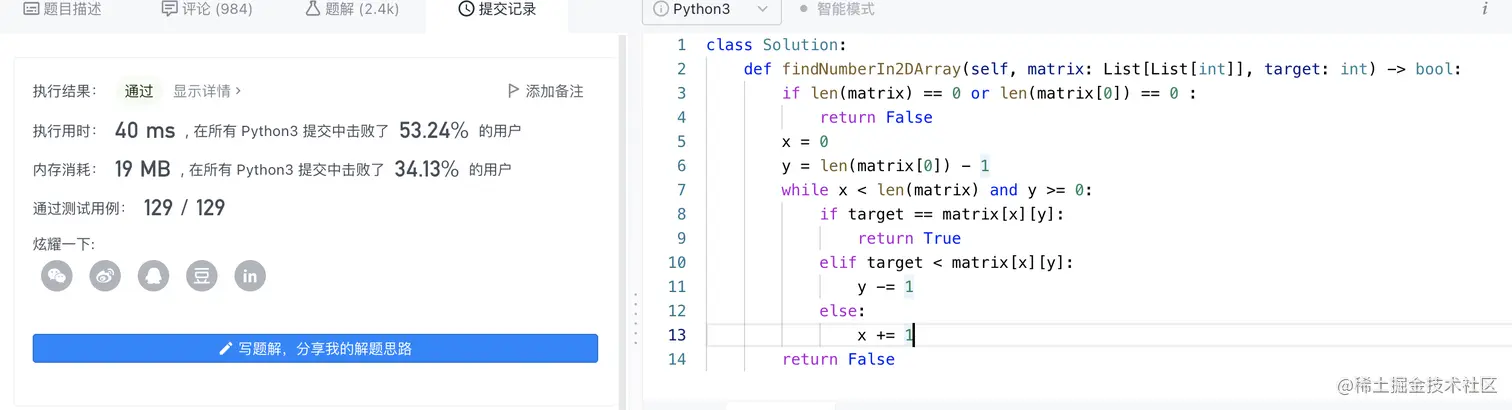Open the Python3 language dropdown
The width and height of the screenshot is (1512, 410).
coord(711,9)
